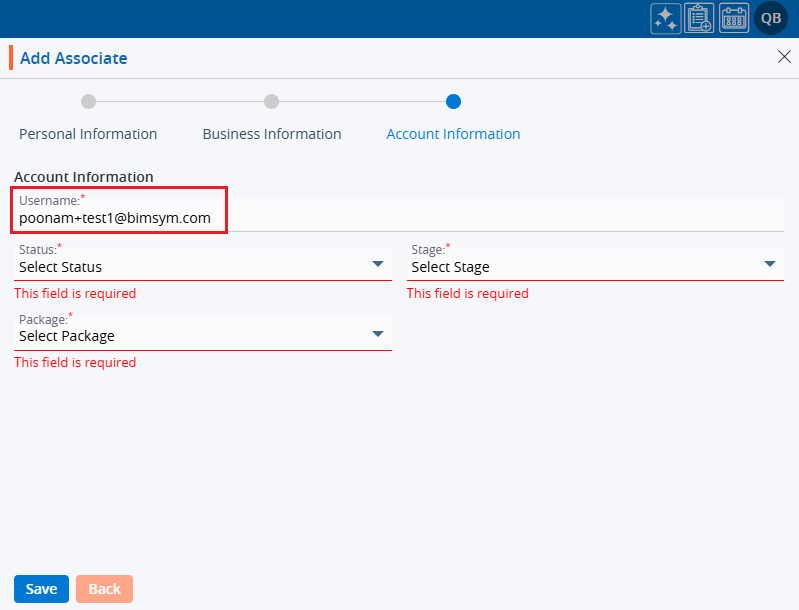Open the QB user profile avatar

pos(771,19)
